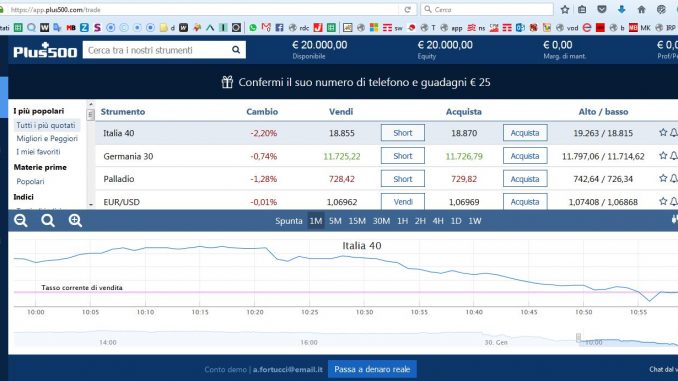The height and width of the screenshot is (381, 678).
Task: Select the Spunta chart option
Action: [288, 221]
